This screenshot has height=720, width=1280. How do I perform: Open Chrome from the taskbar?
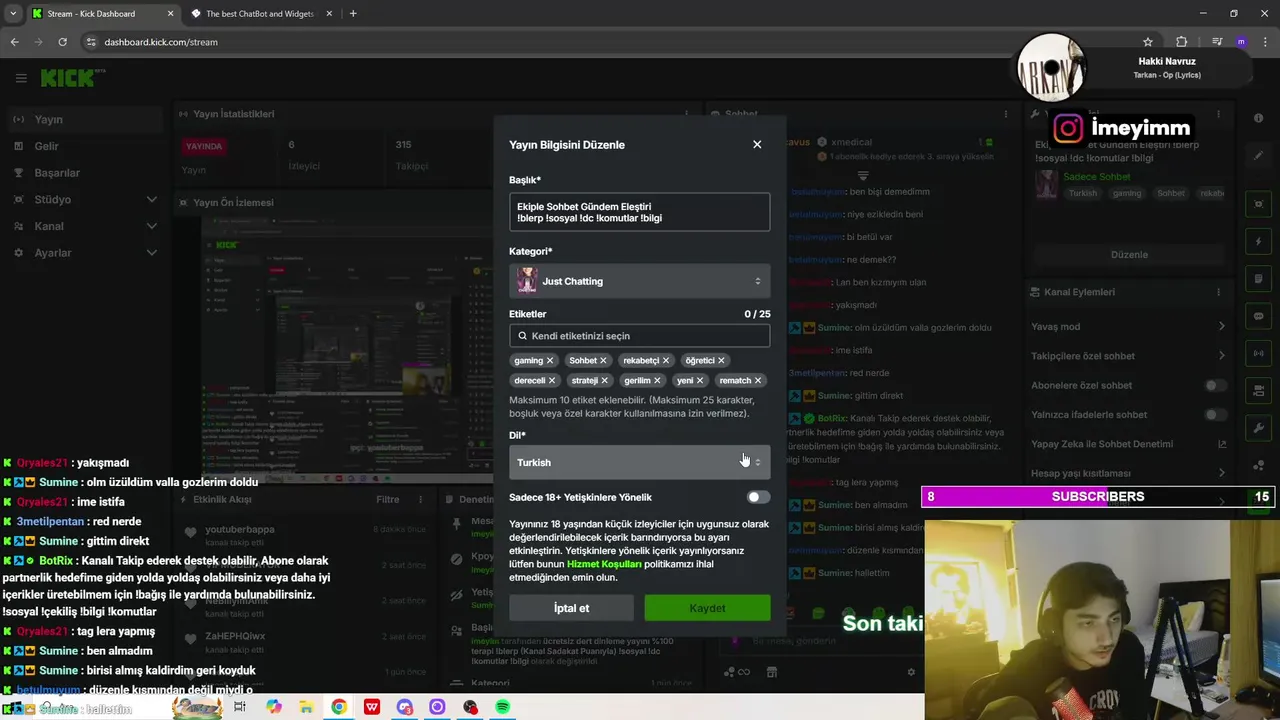coord(339,707)
